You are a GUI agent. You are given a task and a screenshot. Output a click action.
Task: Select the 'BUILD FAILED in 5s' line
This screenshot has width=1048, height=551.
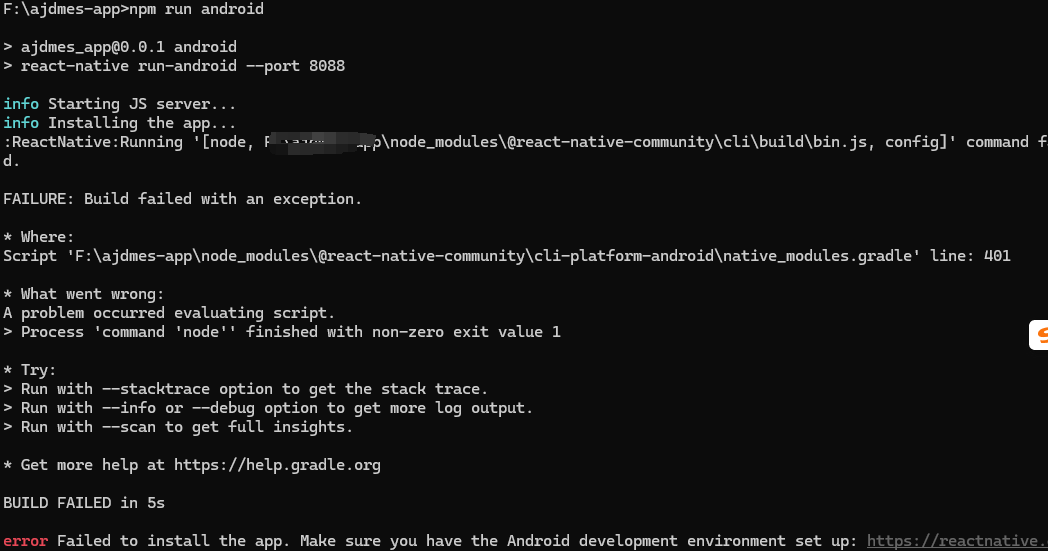[x=84, y=503]
